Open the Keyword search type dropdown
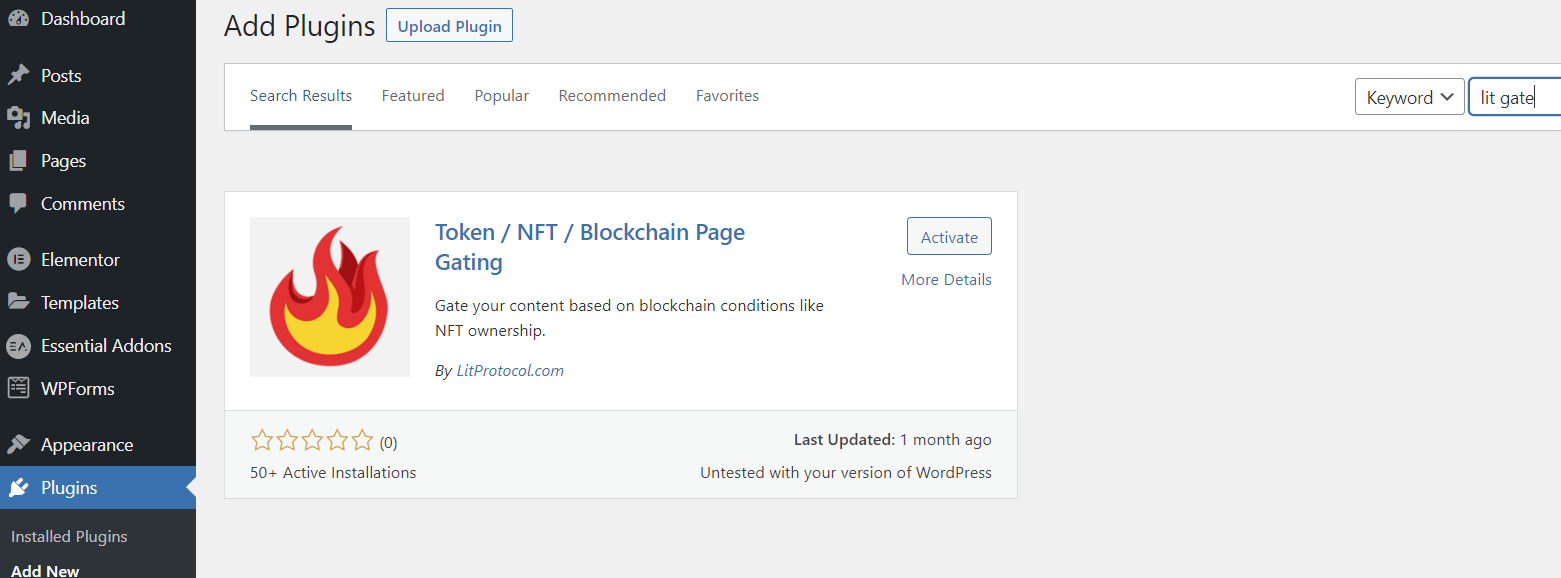The image size is (1561, 578). click(1409, 97)
